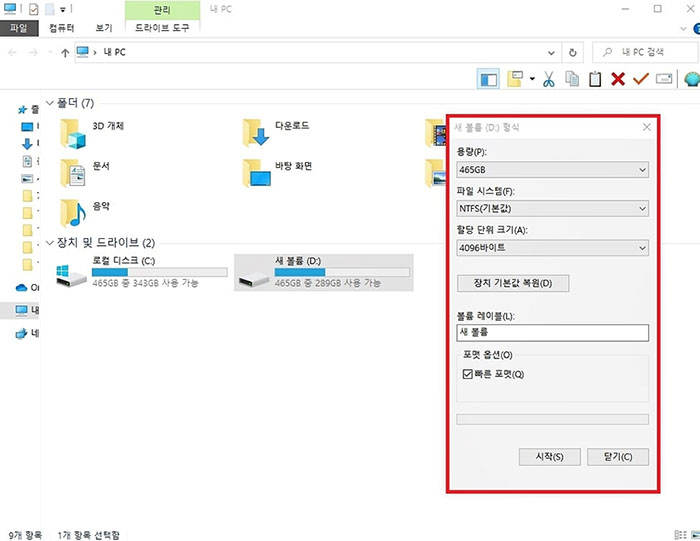Open the folder options toolbar dropdown arrow
The height and width of the screenshot is (541, 700).
point(532,79)
